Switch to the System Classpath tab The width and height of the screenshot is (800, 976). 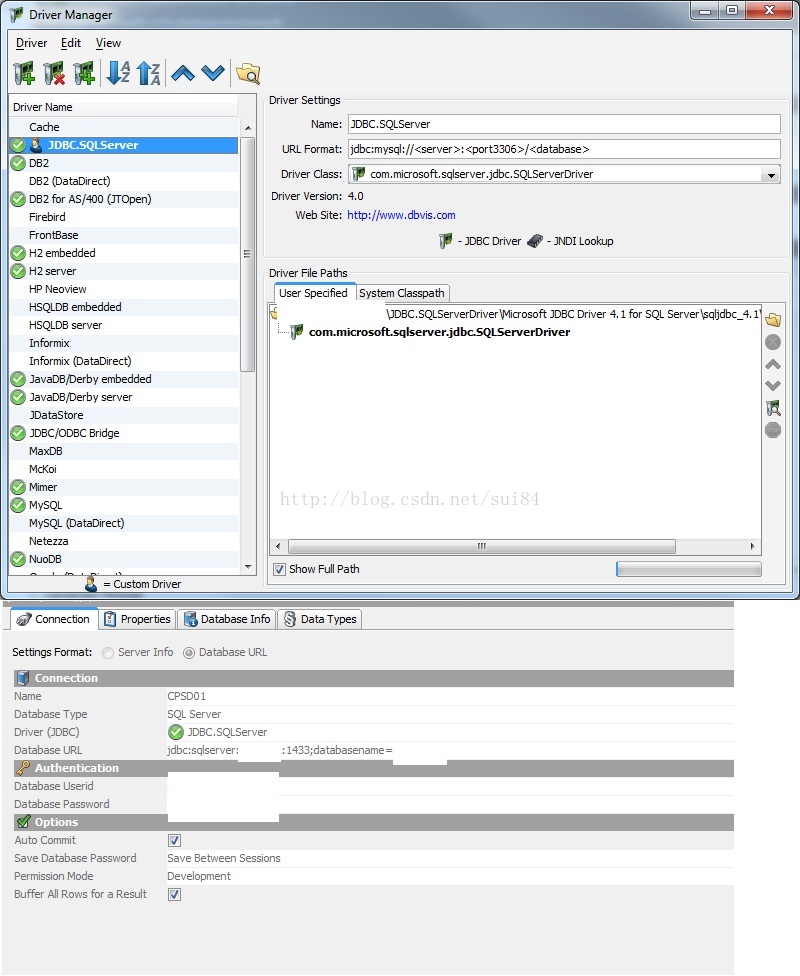click(402, 293)
